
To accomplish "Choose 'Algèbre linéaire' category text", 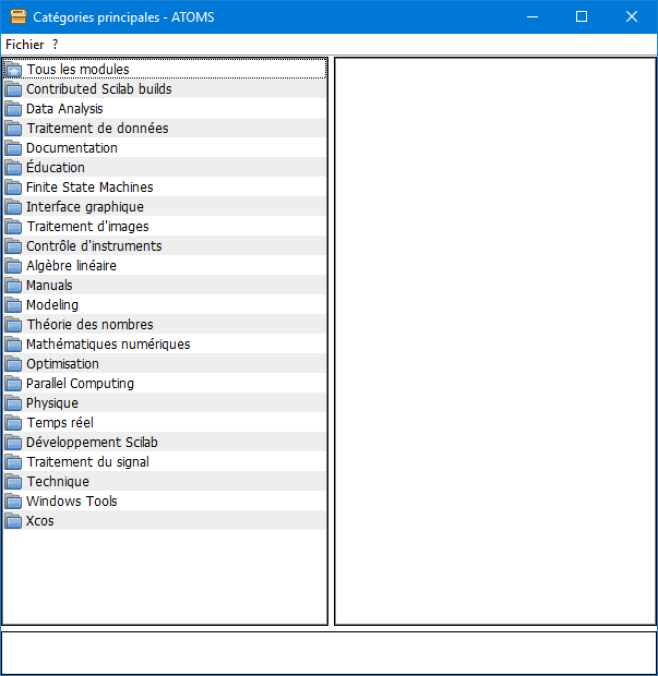I will click(x=72, y=266).
